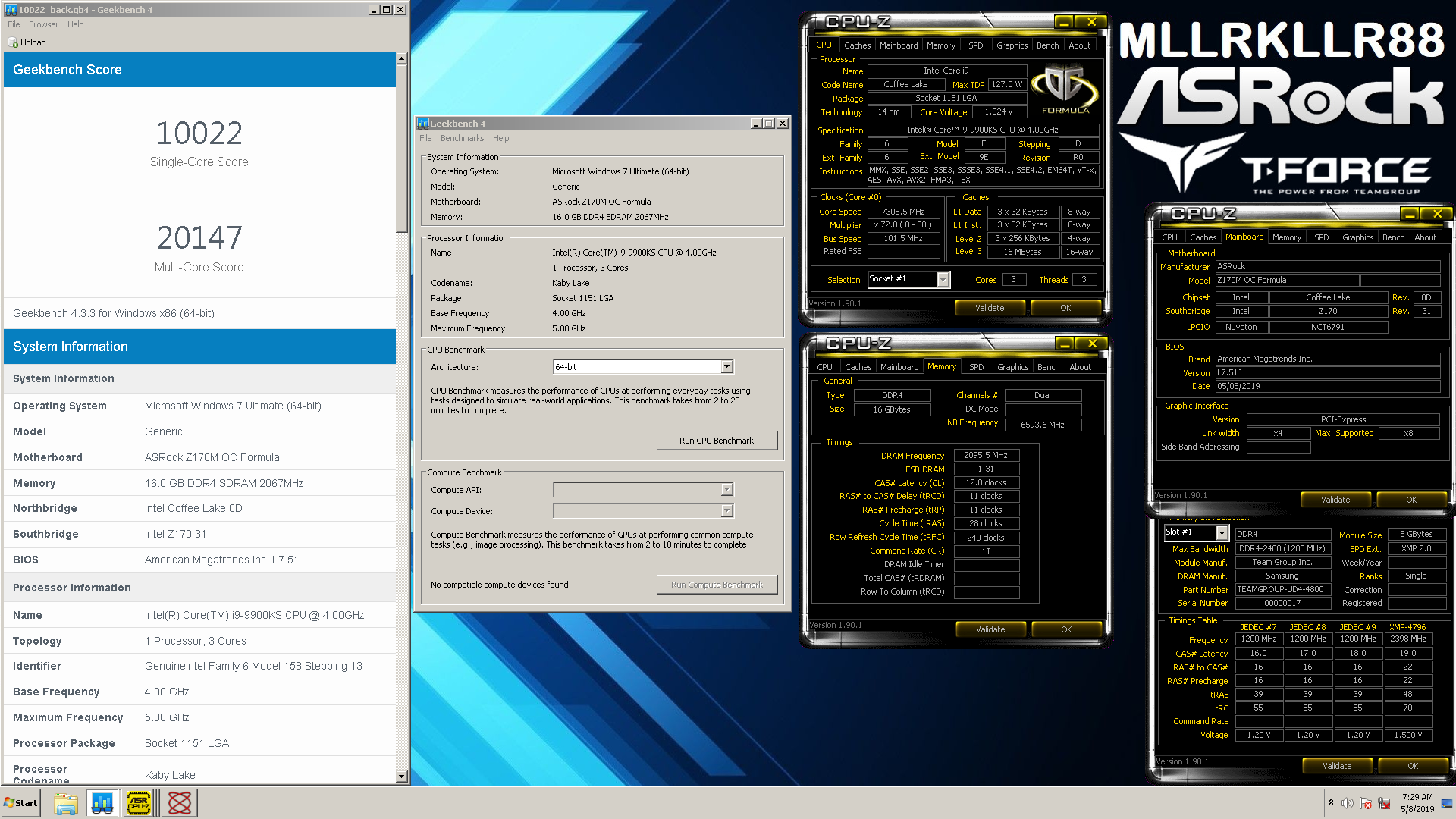Open the red atom-shaped taskbar app
The width and height of the screenshot is (1456, 819).
coord(180,803)
